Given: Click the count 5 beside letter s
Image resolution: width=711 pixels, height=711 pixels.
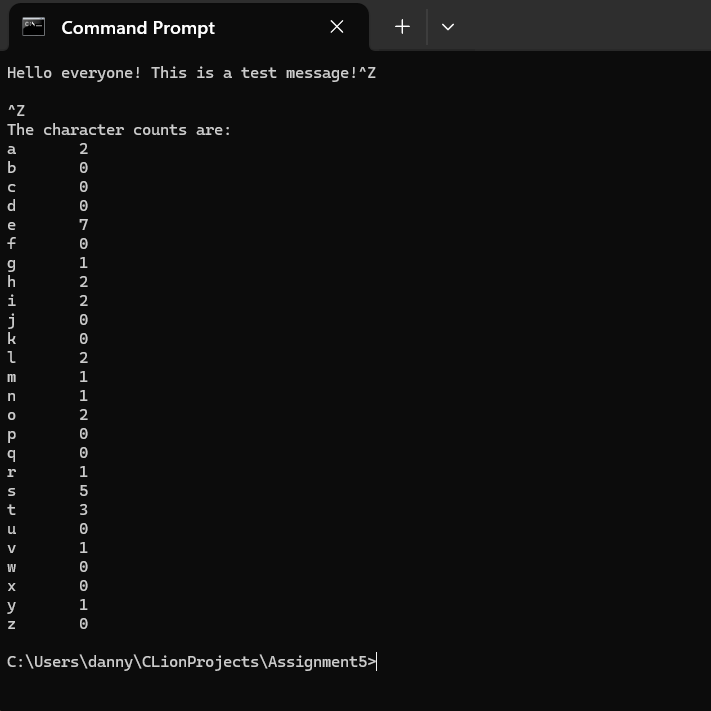Looking at the screenshot, I should coord(84,491).
